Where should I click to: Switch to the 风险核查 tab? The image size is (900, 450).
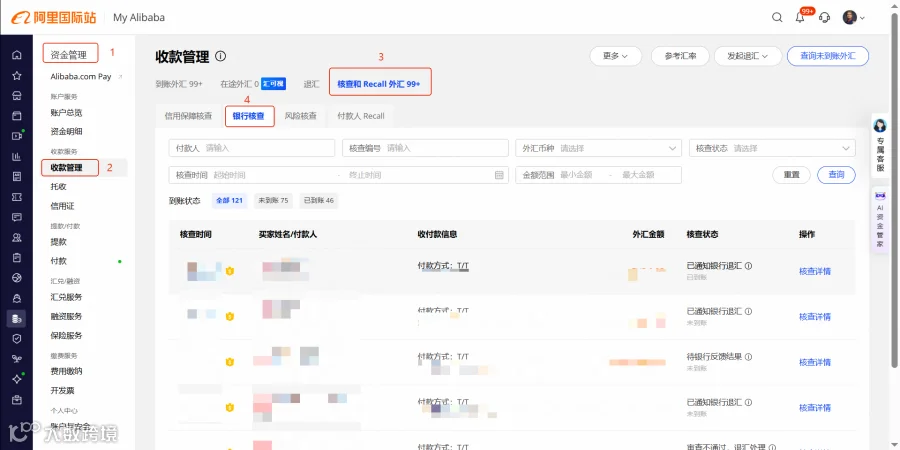point(301,116)
